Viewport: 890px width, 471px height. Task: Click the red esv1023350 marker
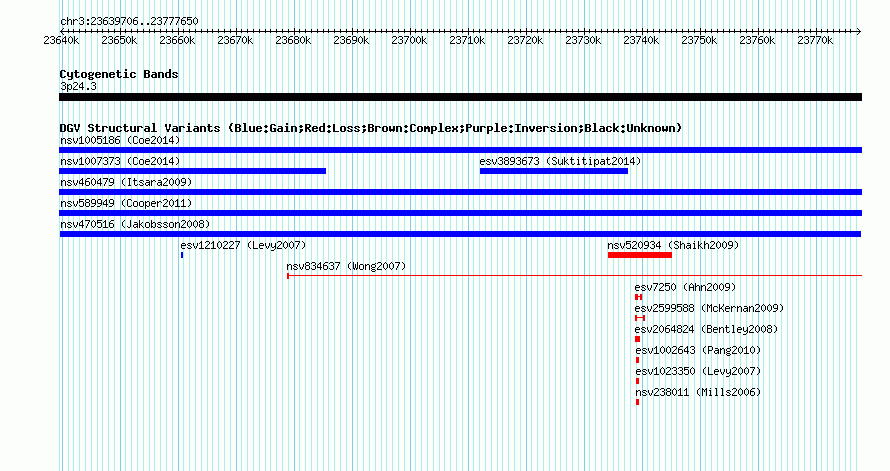coord(637,381)
